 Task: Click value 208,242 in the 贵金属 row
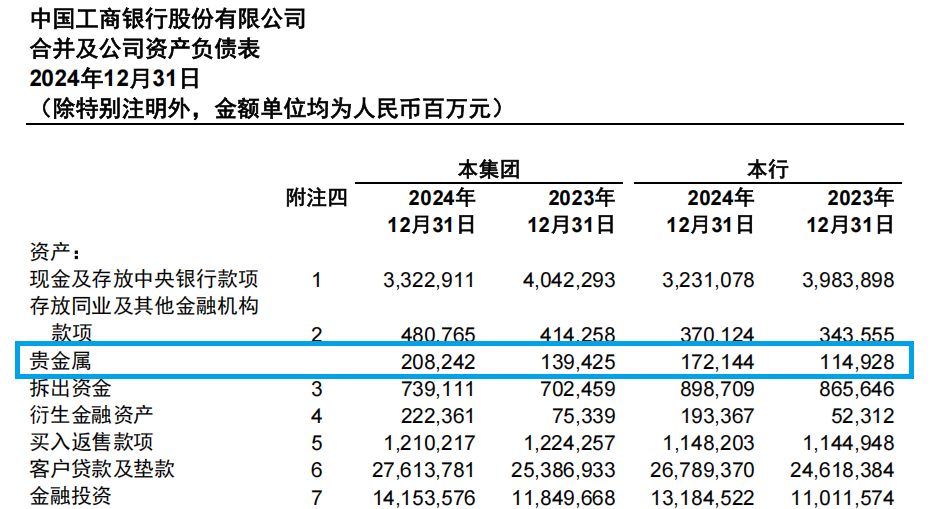coord(438,362)
